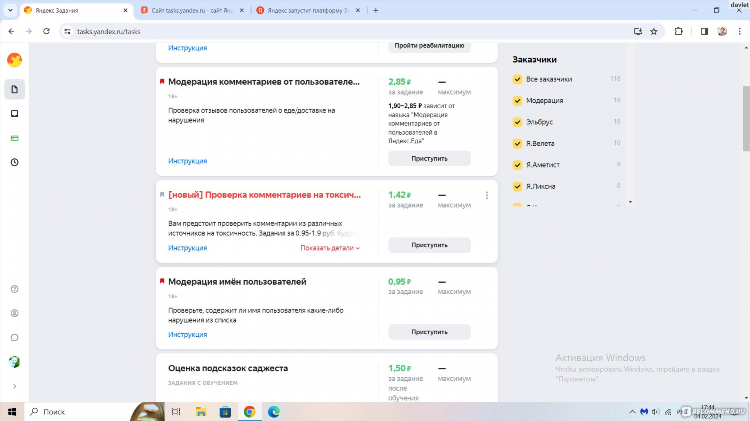Uncheck Эльбрус customer filter

(517, 122)
